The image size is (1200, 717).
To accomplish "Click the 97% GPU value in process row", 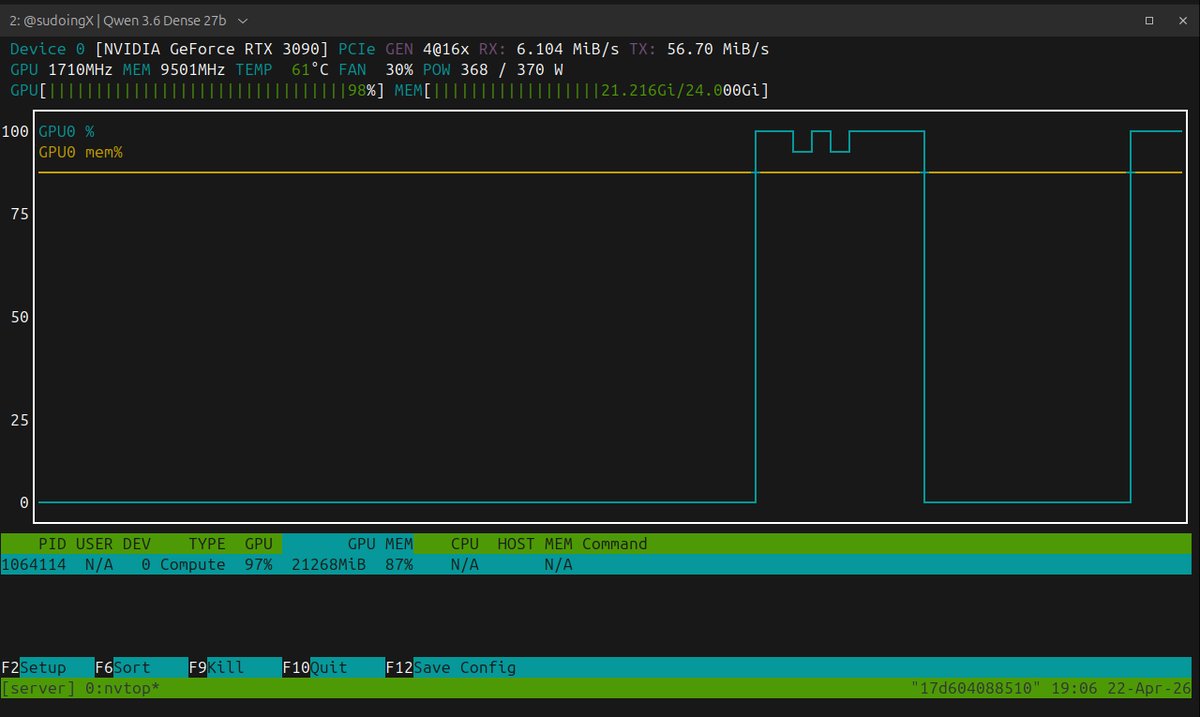I will point(258,565).
